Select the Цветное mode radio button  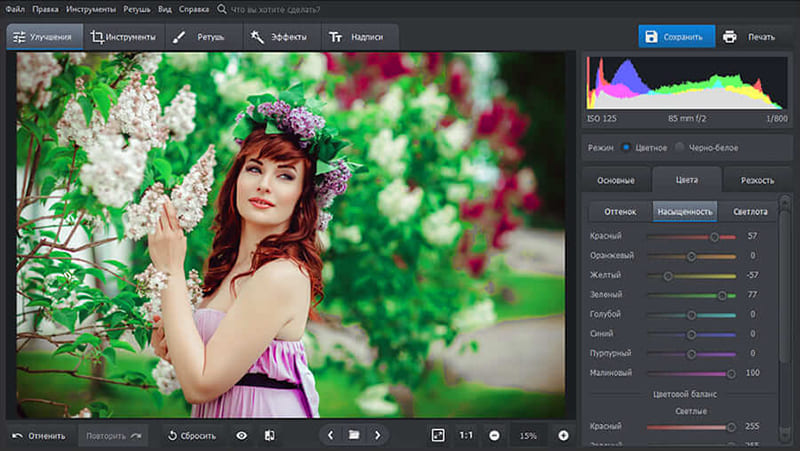point(626,147)
